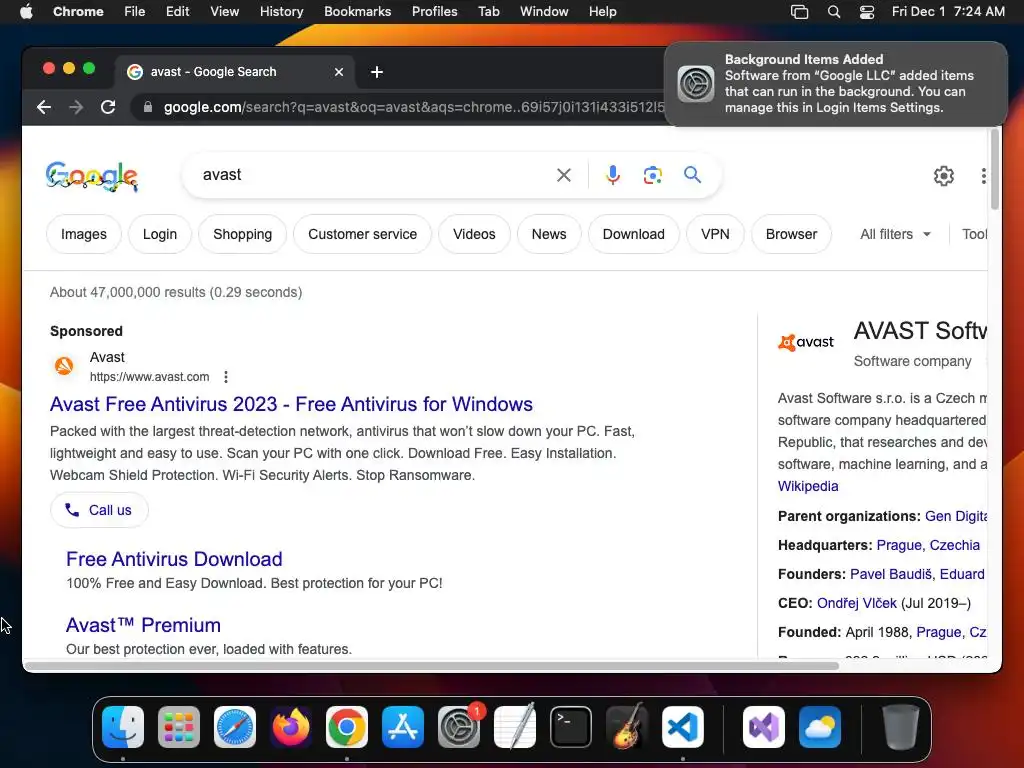Image resolution: width=1024 pixels, height=768 pixels.
Task: Launch GarageBand from the Dock
Action: tap(627, 727)
